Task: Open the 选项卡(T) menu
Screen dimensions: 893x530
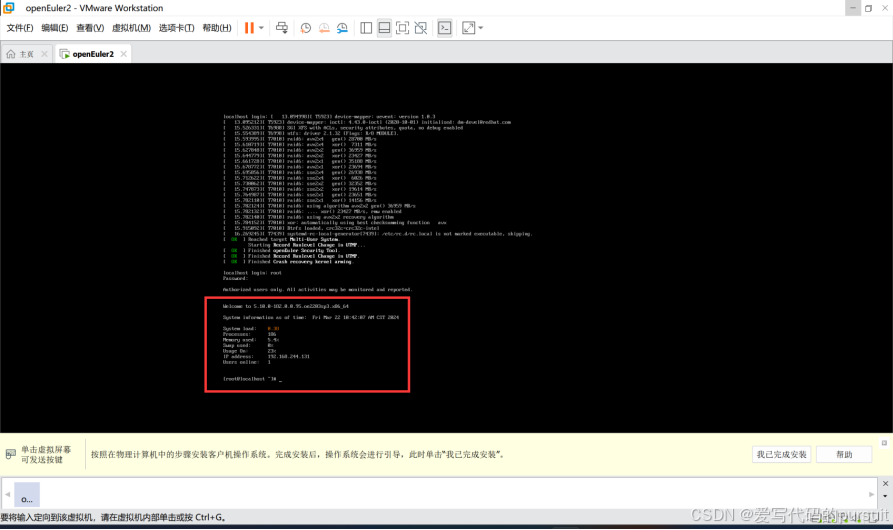Action: tap(177, 28)
